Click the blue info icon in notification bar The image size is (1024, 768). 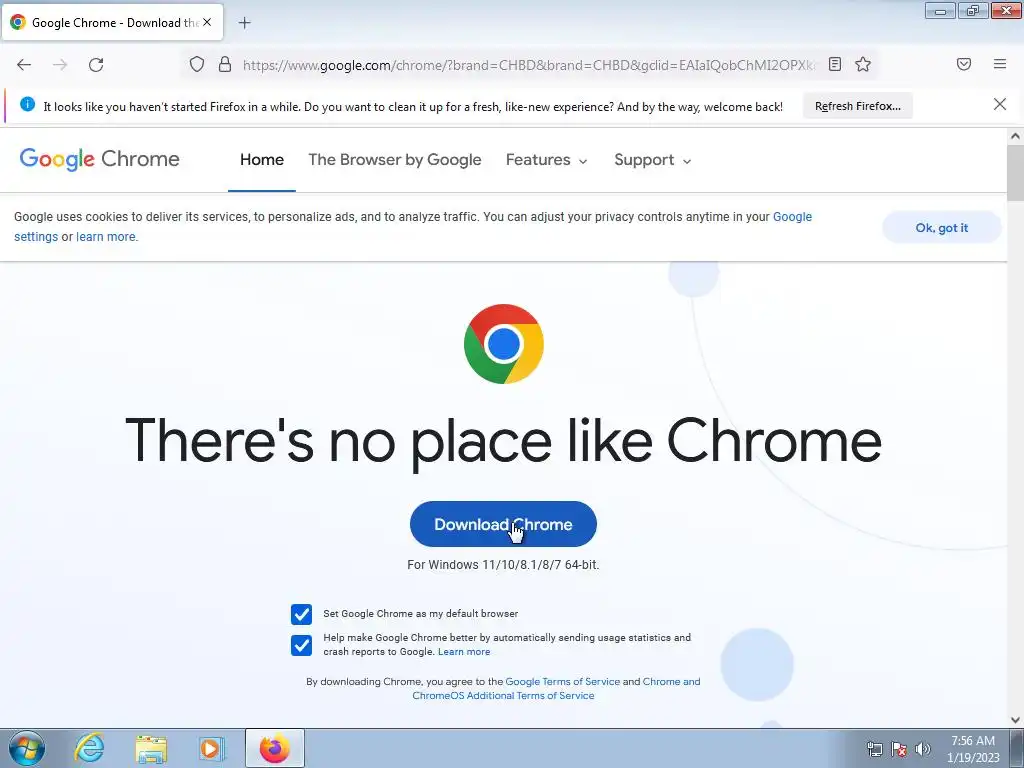(27, 104)
